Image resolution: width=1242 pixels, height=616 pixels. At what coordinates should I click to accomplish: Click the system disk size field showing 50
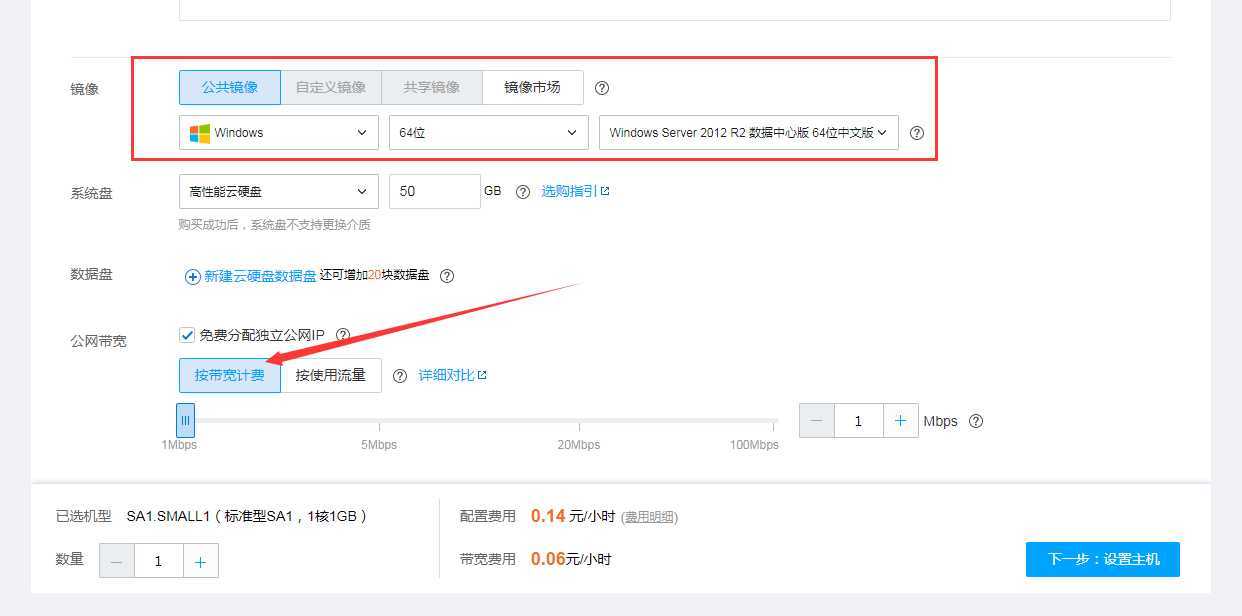[x=435, y=192]
